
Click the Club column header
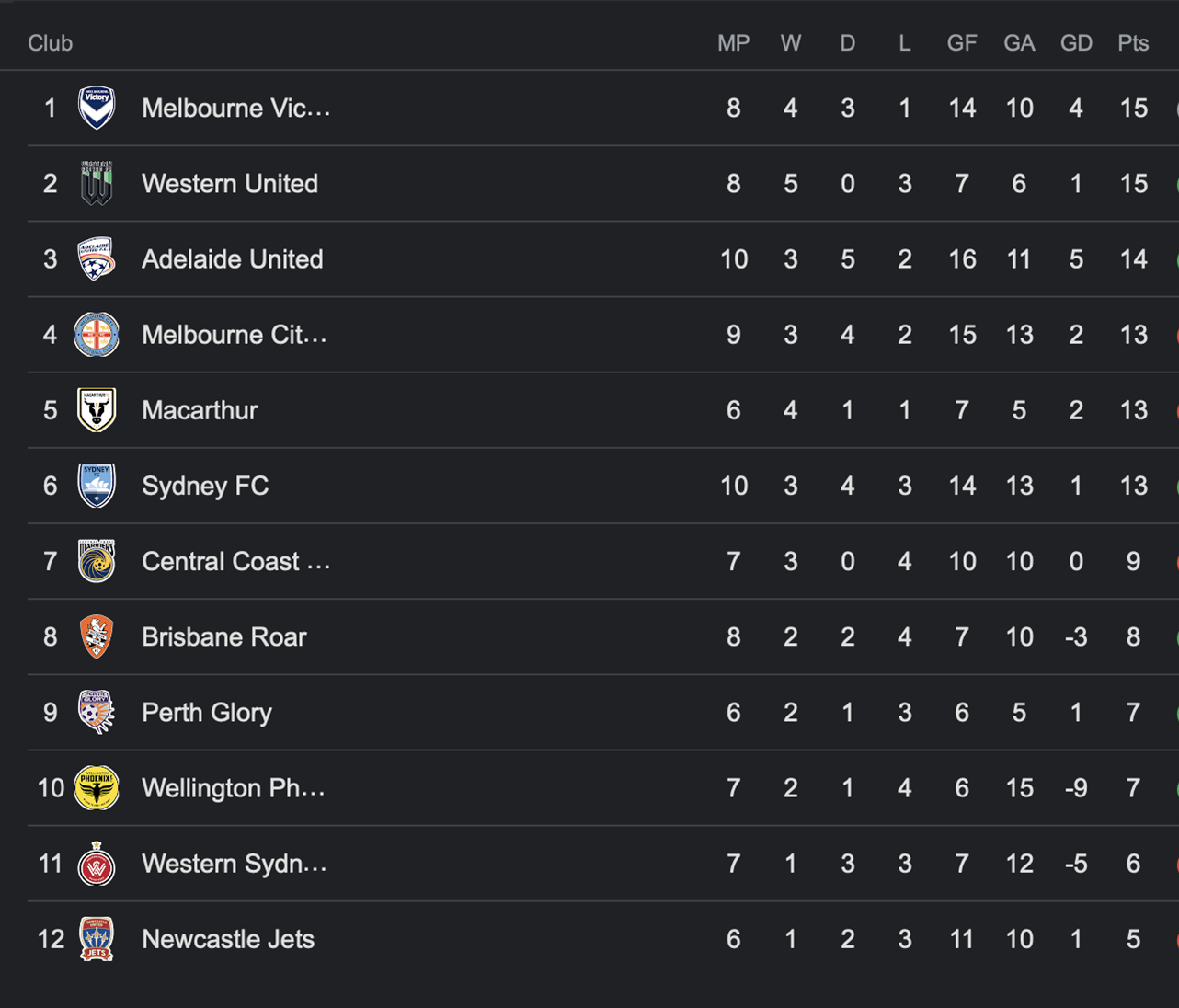(50, 43)
